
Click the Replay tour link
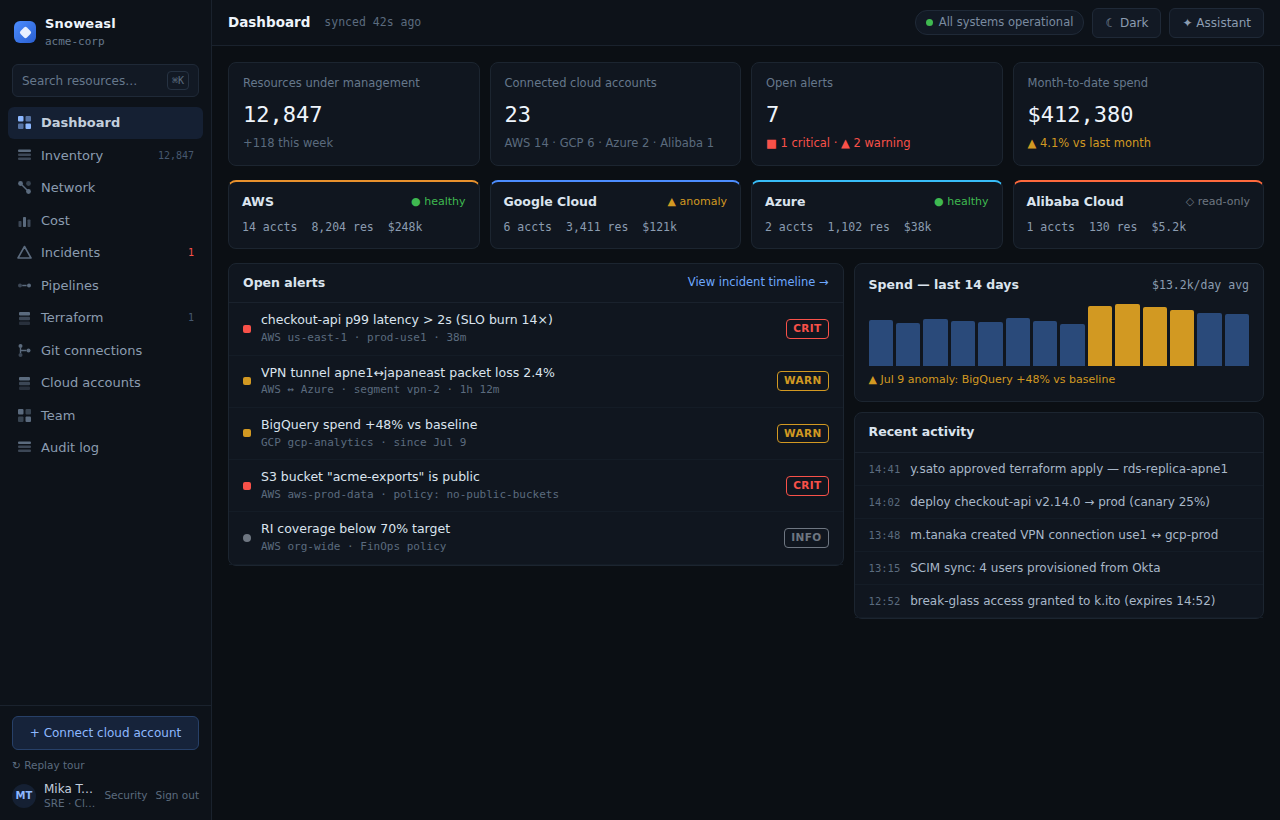click(x=48, y=765)
